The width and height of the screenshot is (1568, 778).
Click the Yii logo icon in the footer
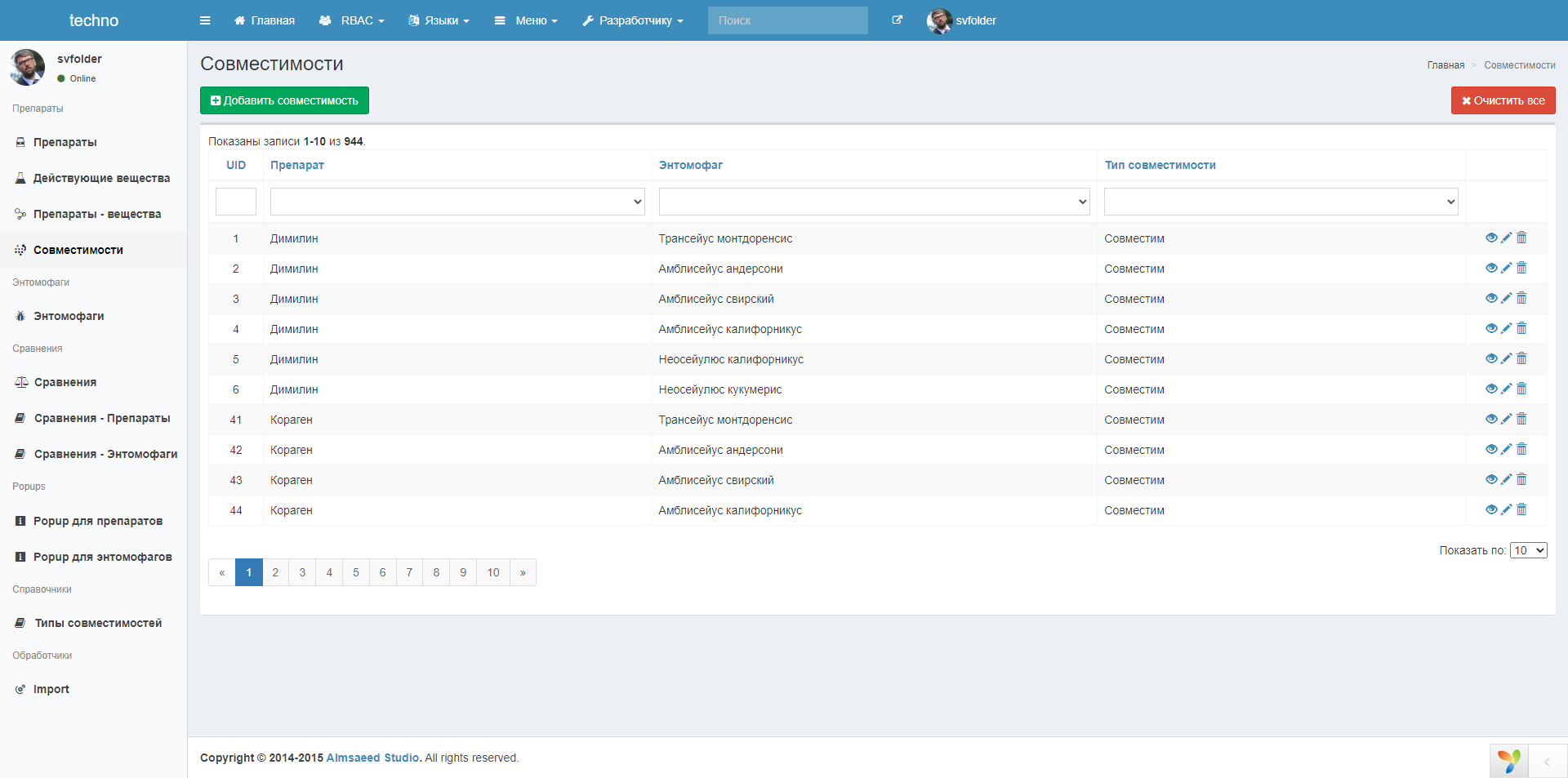pos(1509,761)
